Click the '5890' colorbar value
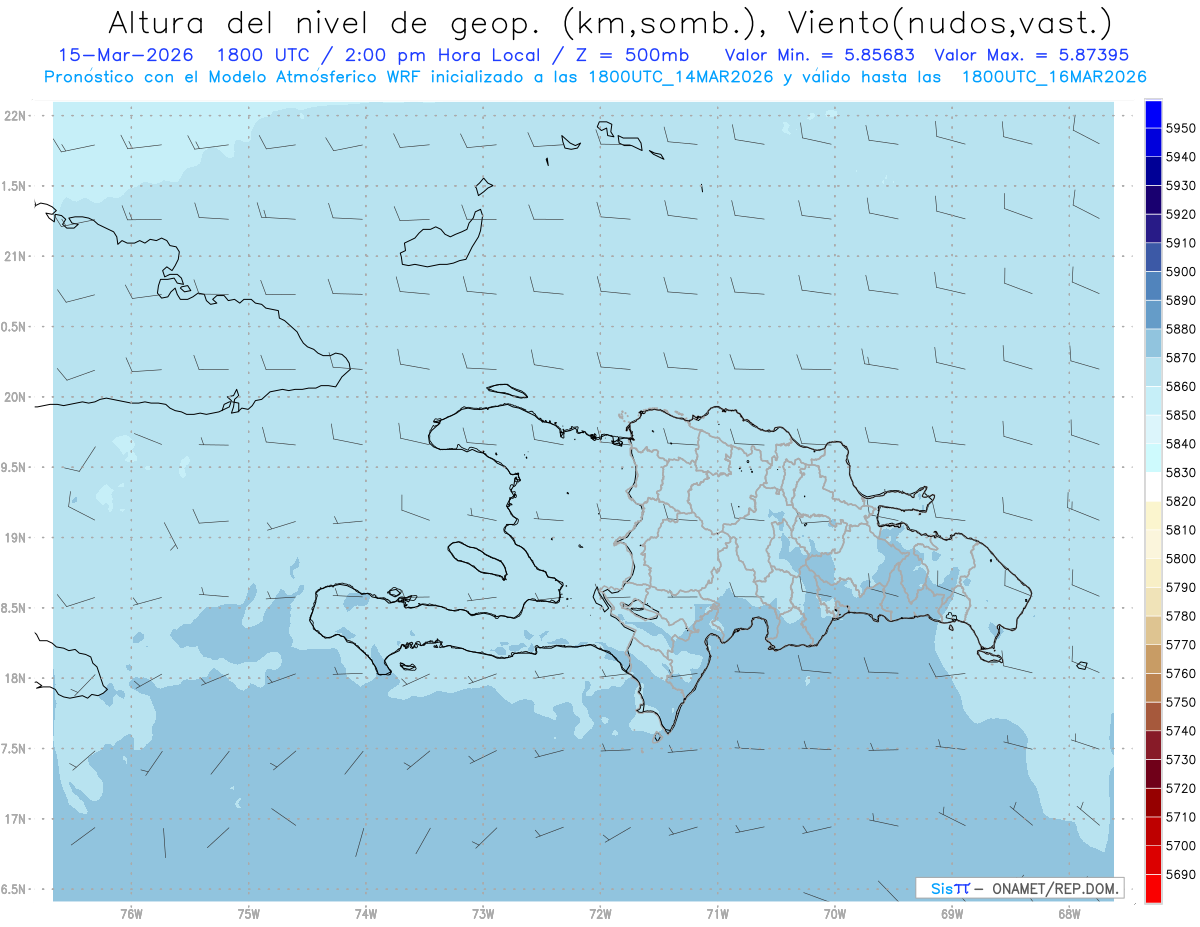Viewport: 1200px width, 927px height. (1182, 300)
